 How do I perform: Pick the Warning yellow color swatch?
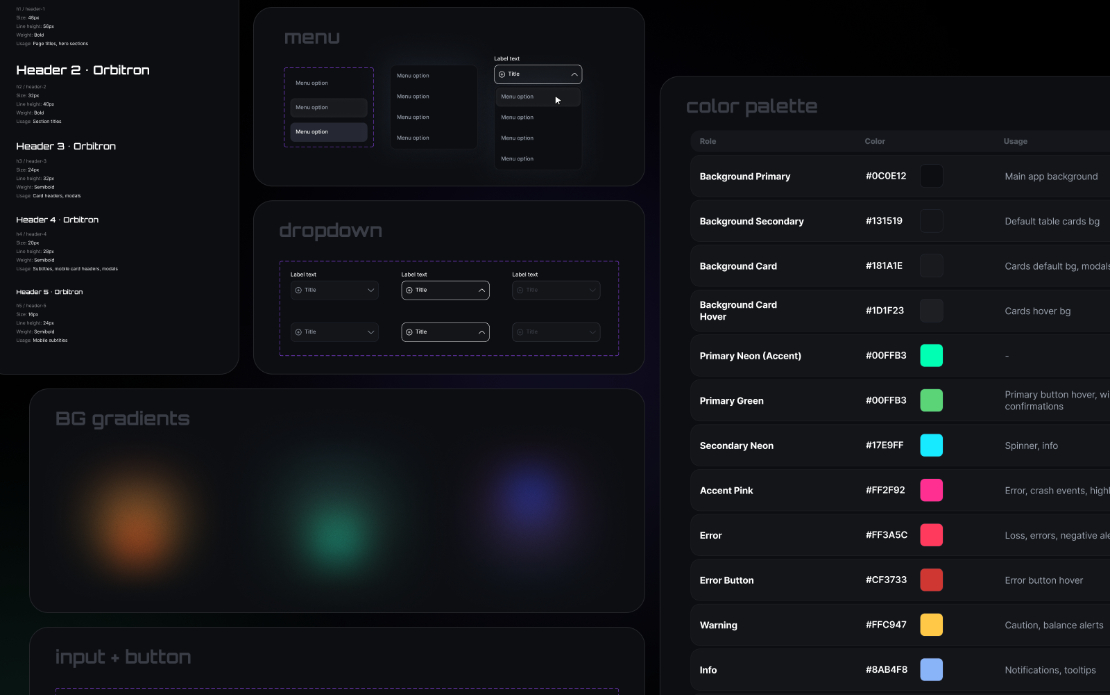coord(931,625)
